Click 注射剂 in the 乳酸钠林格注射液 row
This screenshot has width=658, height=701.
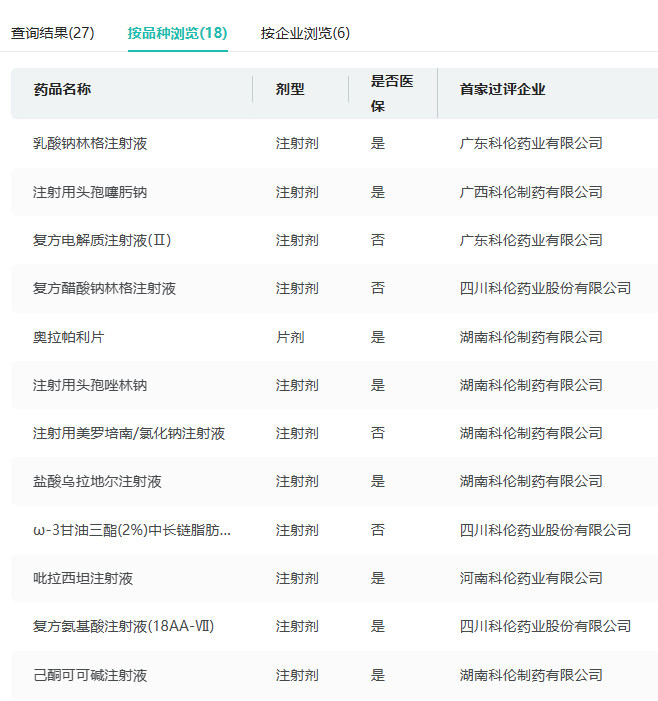297,144
